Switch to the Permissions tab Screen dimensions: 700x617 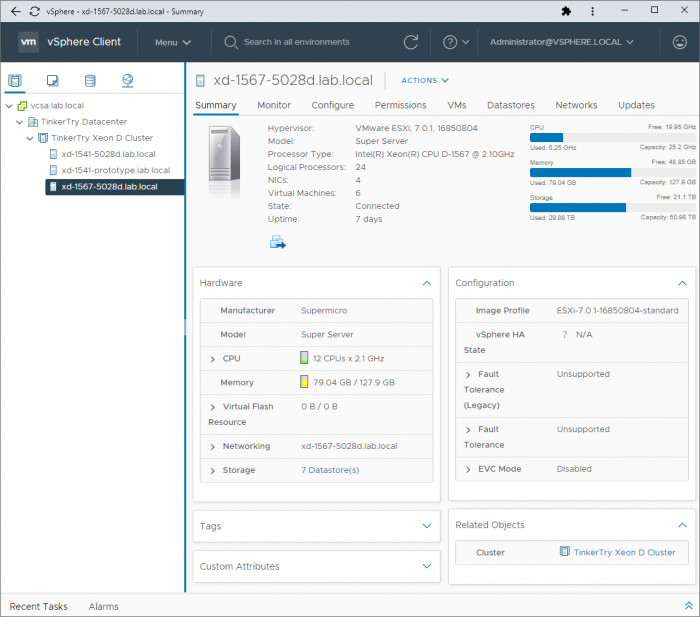tap(400, 105)
